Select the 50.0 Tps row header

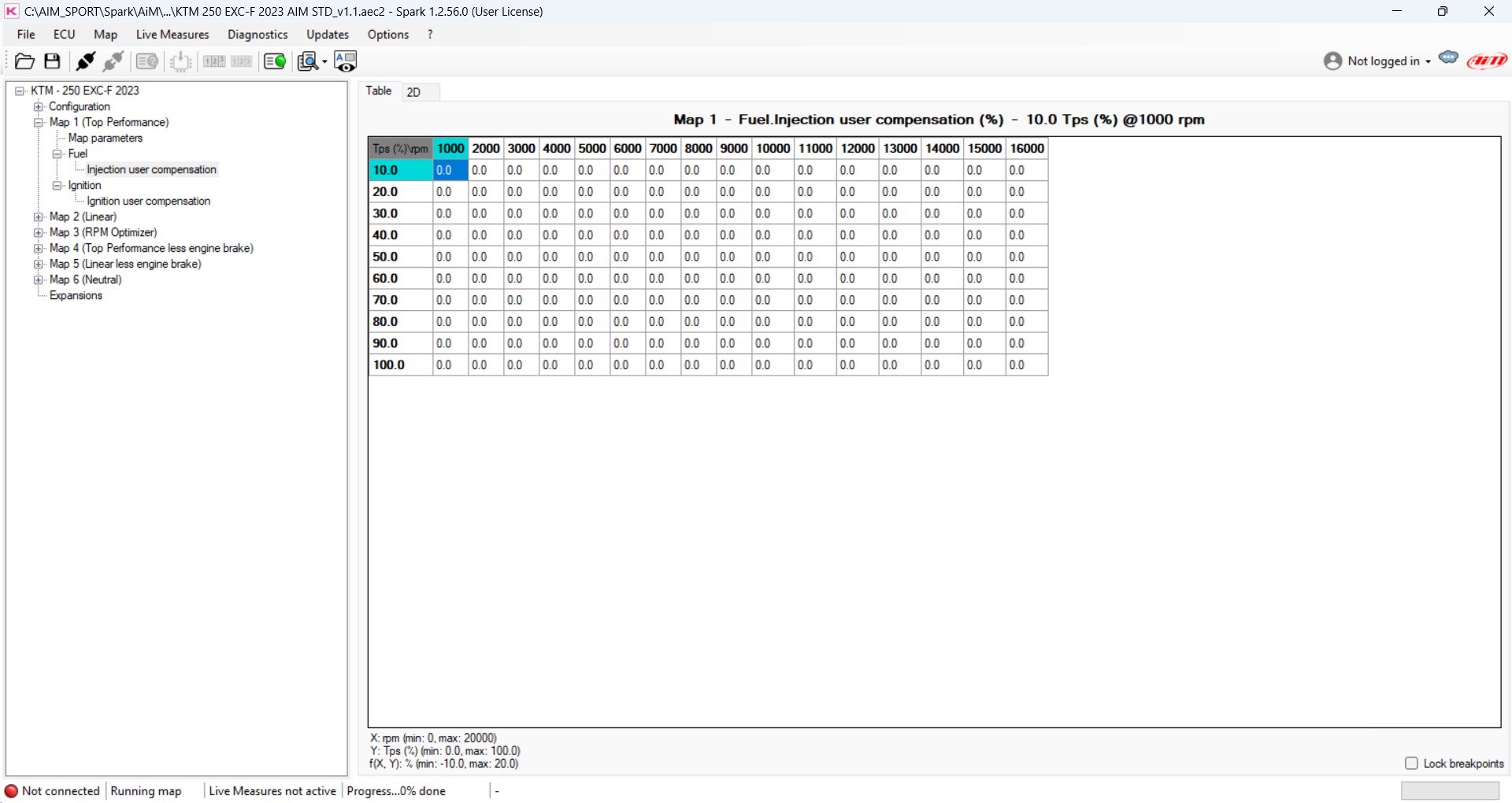coord(401,257)
